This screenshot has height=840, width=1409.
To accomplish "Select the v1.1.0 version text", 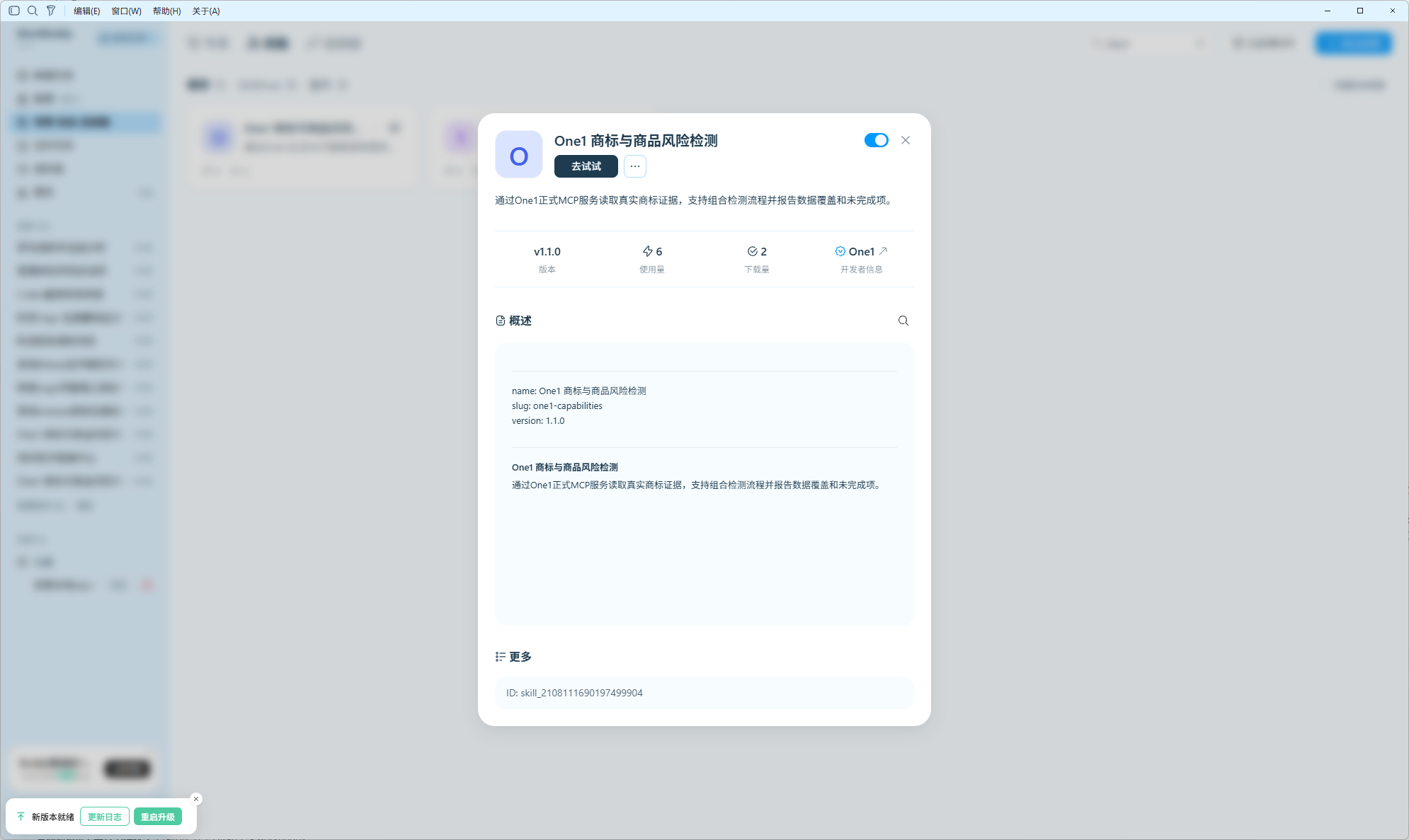I will (x=547, y=252).
